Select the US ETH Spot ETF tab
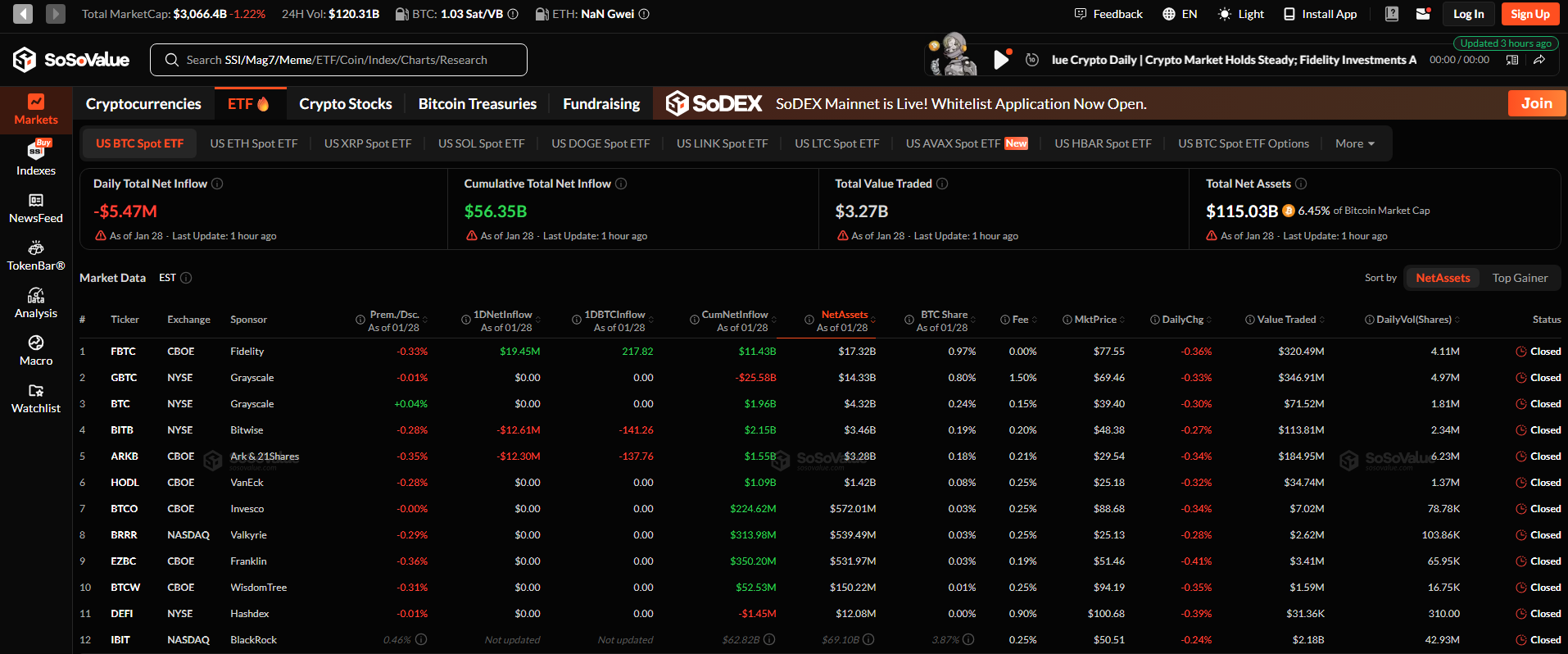Screen dimensions: 1568x654 254,143
